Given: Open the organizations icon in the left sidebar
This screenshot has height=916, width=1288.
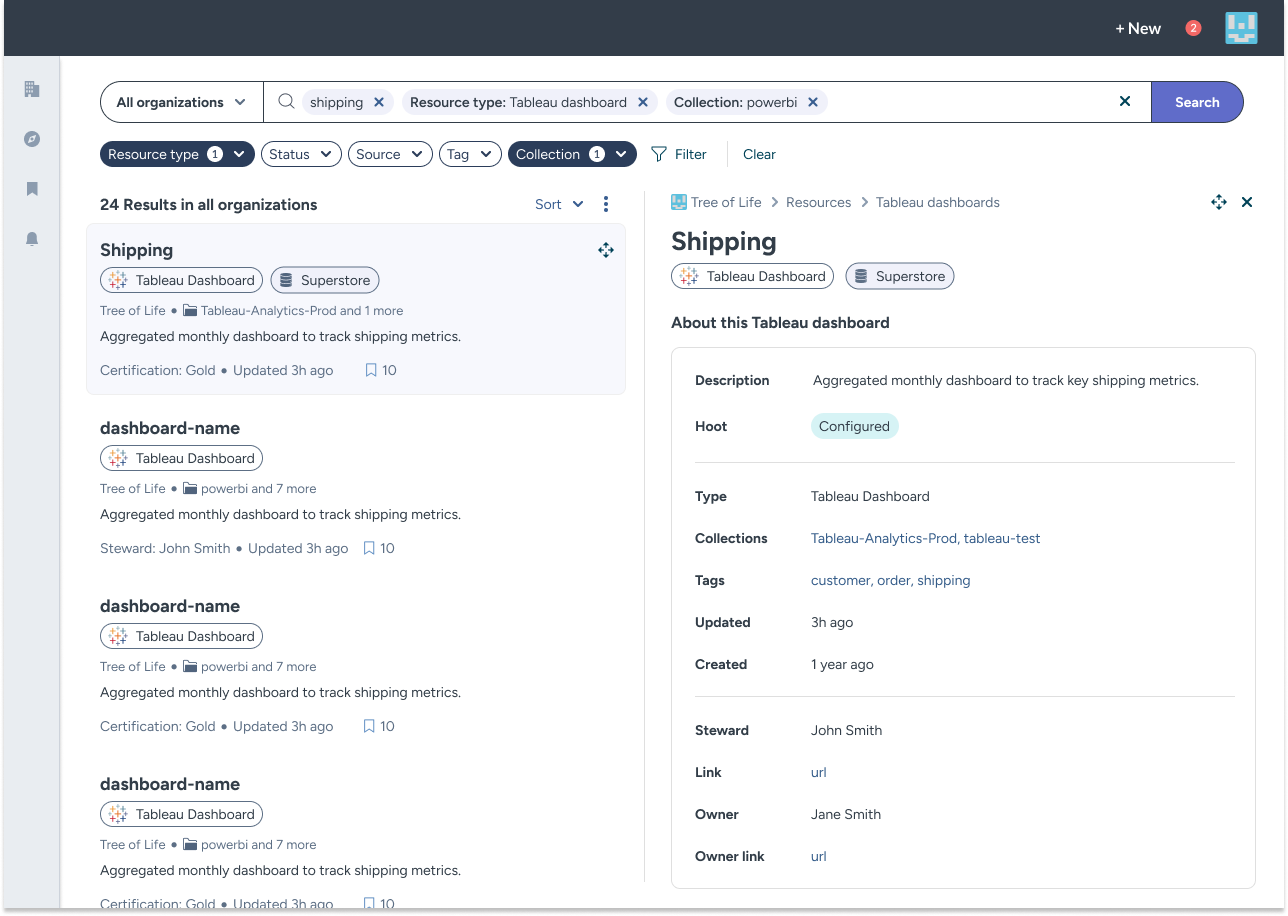Looking at the screenshot, I should click(31, 89).
